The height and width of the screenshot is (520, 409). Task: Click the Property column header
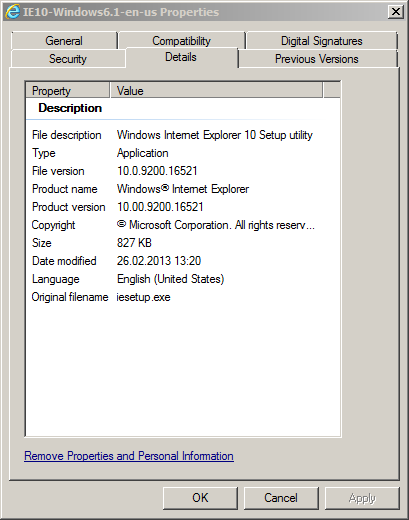point(68,91)
